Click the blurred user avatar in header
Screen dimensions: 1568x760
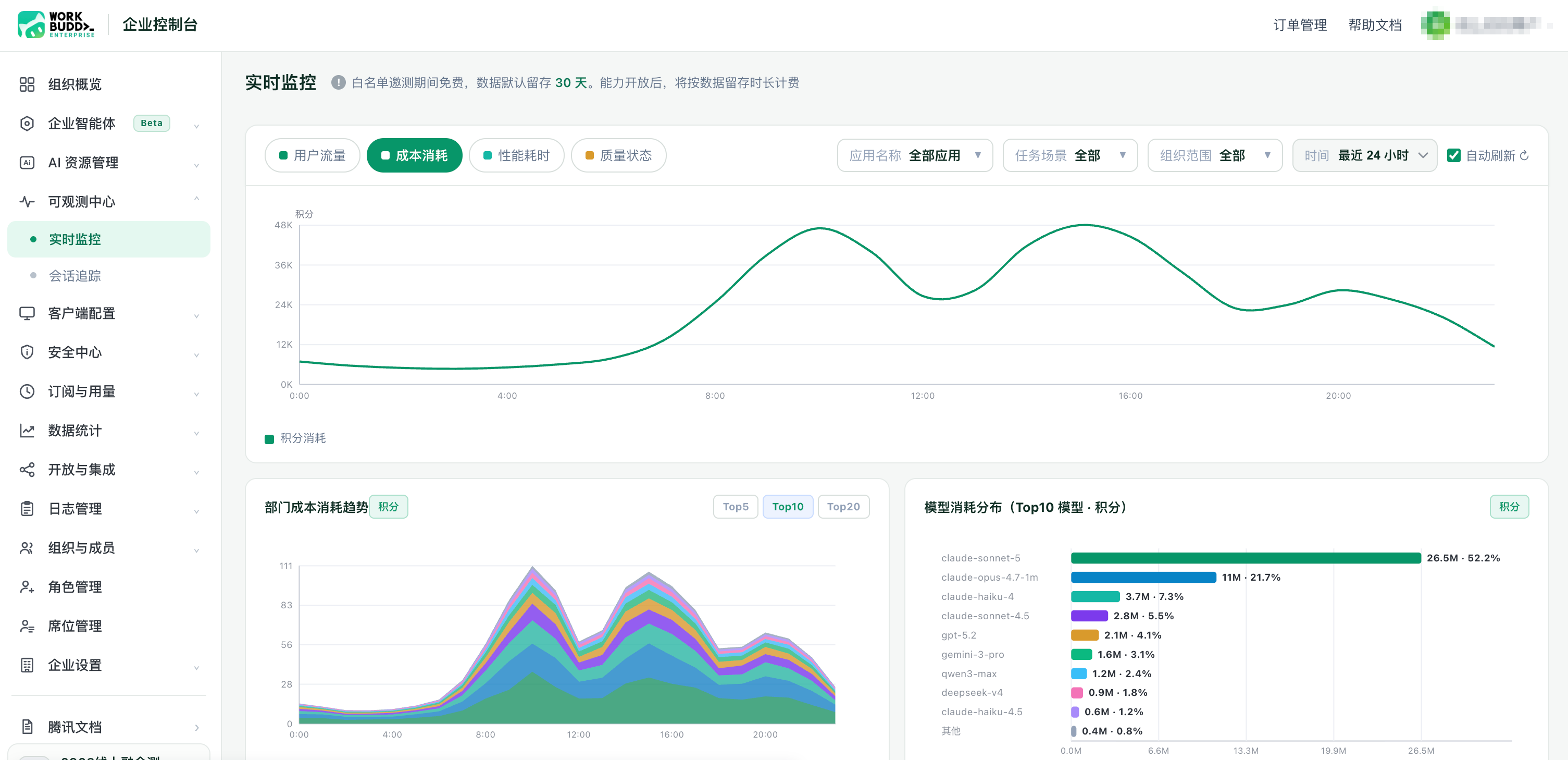(x=1435, y=24)
